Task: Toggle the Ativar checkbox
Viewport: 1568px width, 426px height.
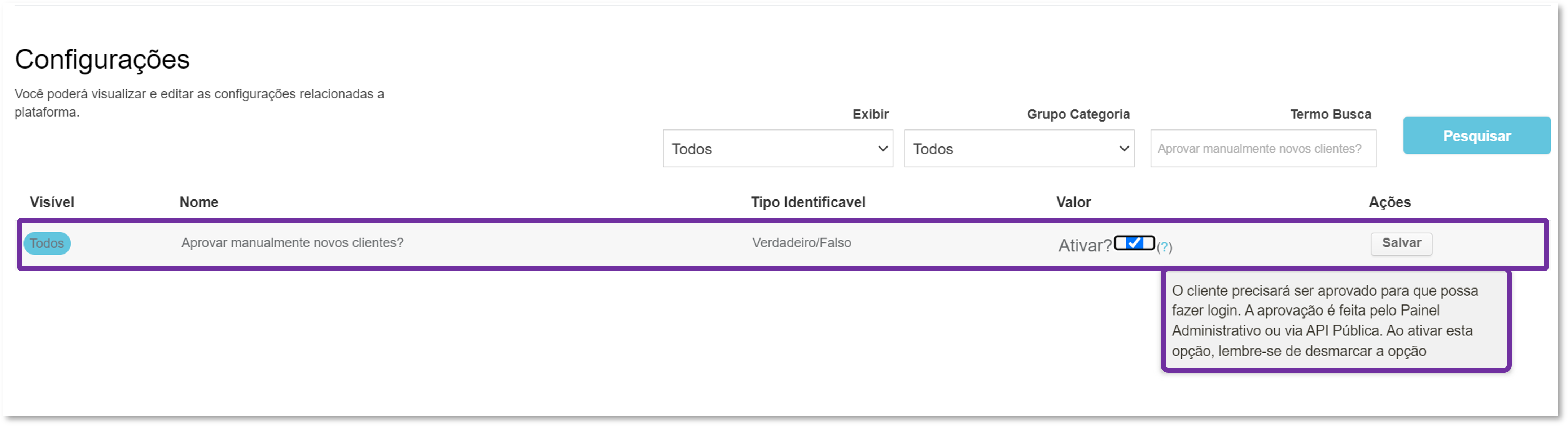Action: pyautogui.click(x=1134, y=243)
